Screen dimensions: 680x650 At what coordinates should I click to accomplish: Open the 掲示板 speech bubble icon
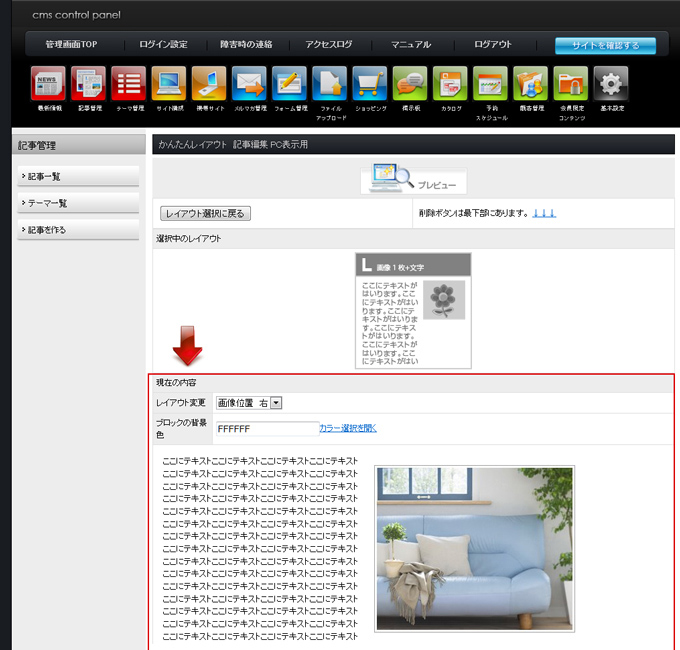pyautogui.click(x=410, y=84)
